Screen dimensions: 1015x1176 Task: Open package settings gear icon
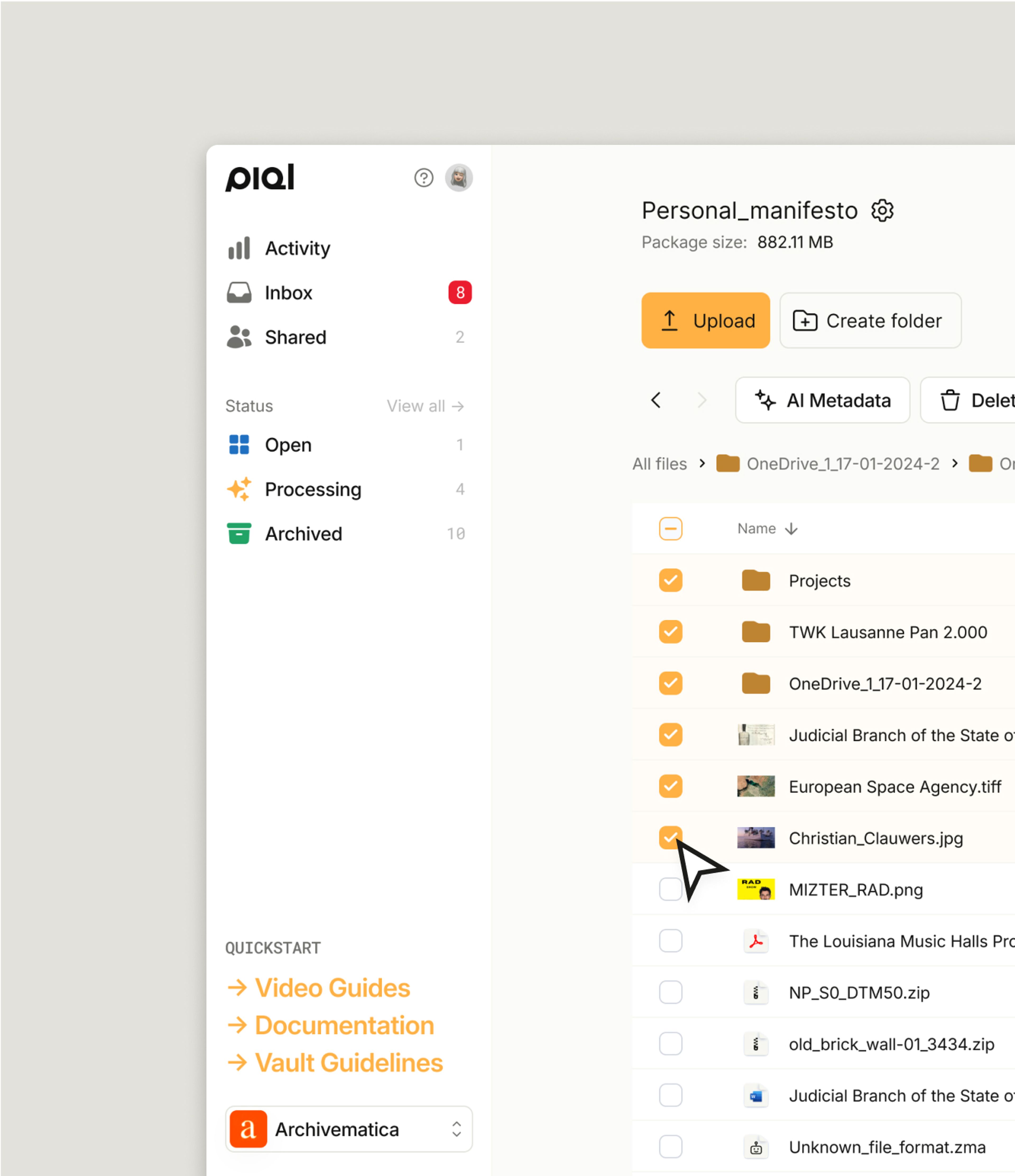pos(882,211)
